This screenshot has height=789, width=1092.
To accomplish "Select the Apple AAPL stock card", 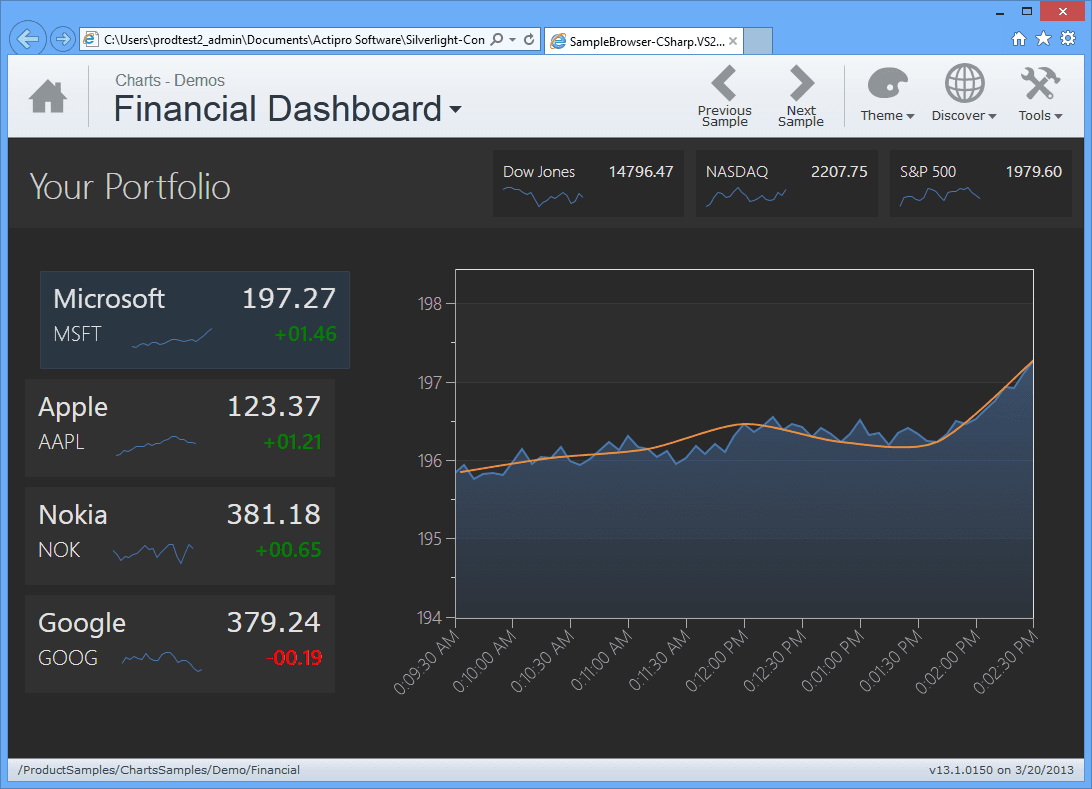I will click(180, 428).
